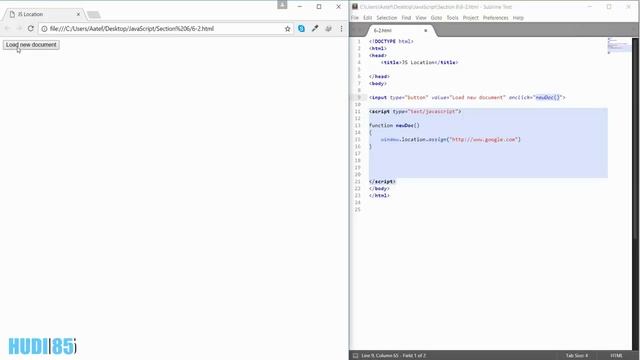
Task: Click the function newDoc() code line
Action: (394, 126)
